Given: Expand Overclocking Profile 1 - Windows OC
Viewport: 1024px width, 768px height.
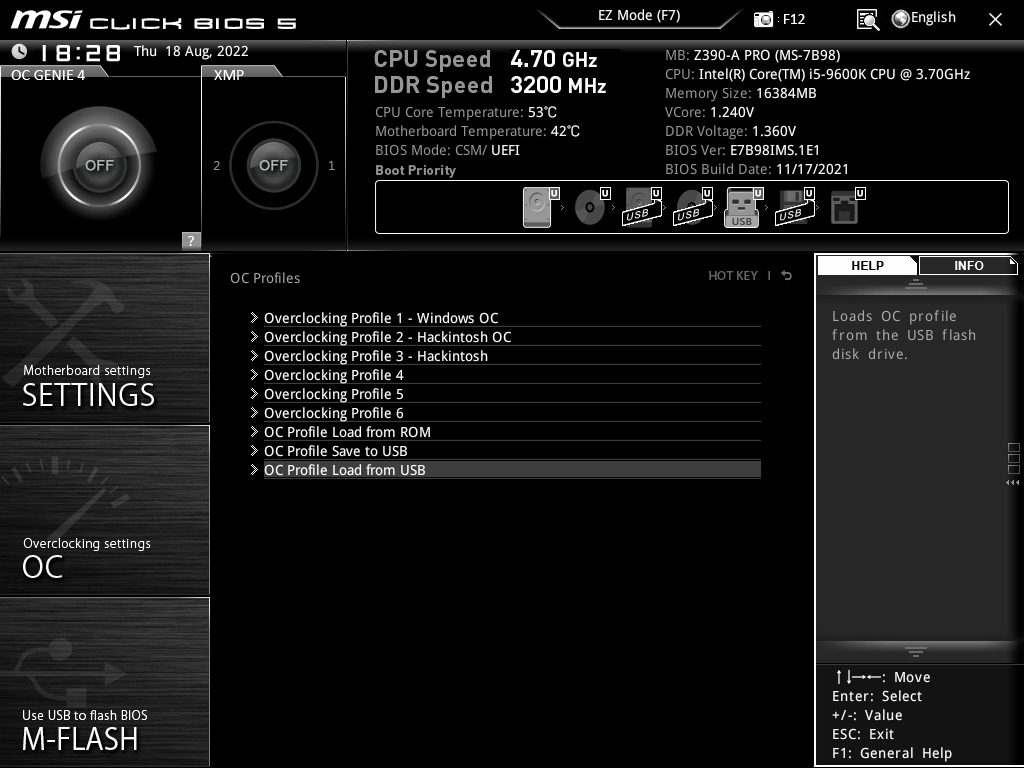Looking at the screenshot, I should tap(505, 318).
